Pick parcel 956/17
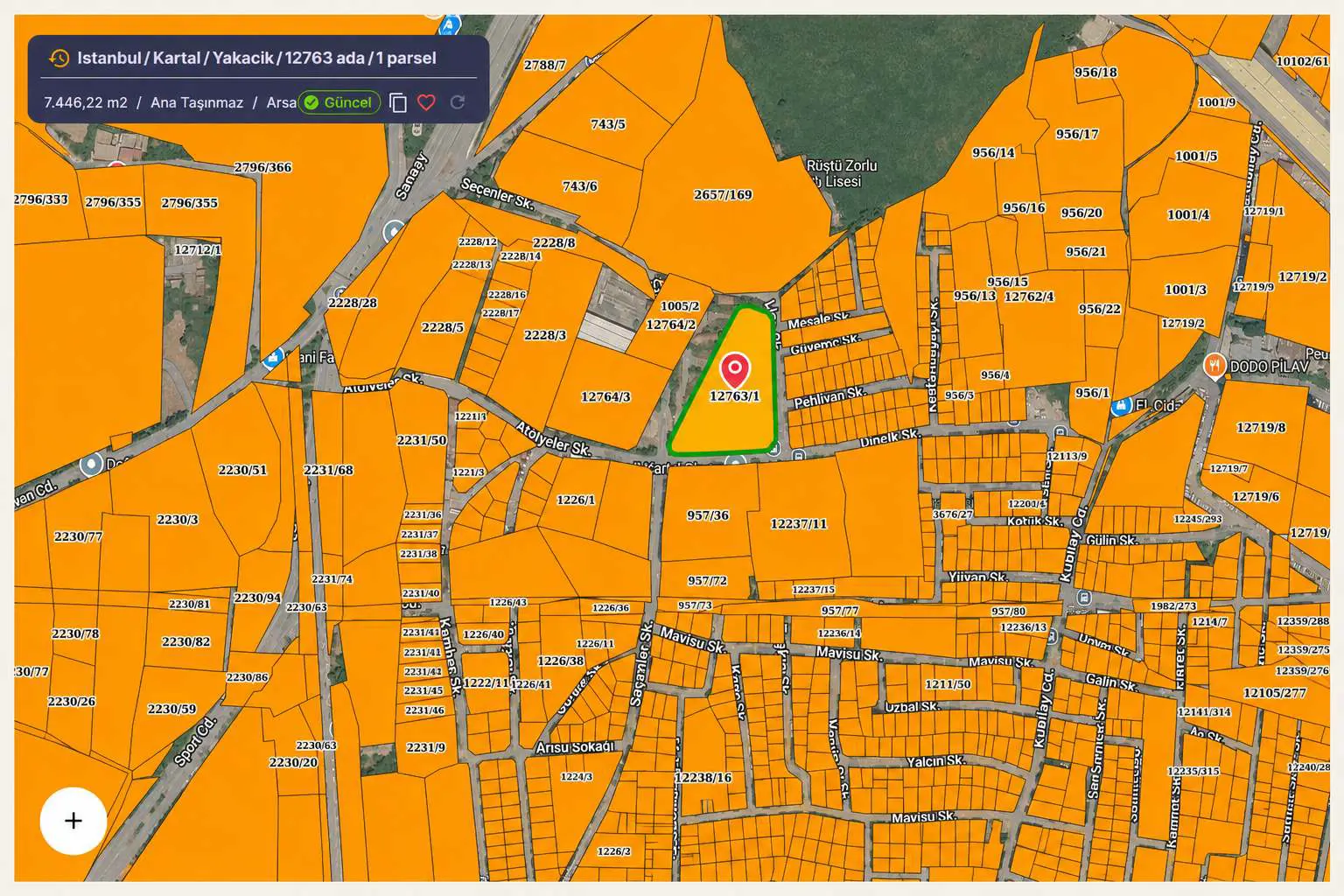Screen dimensions: 1344x896 1077,134
